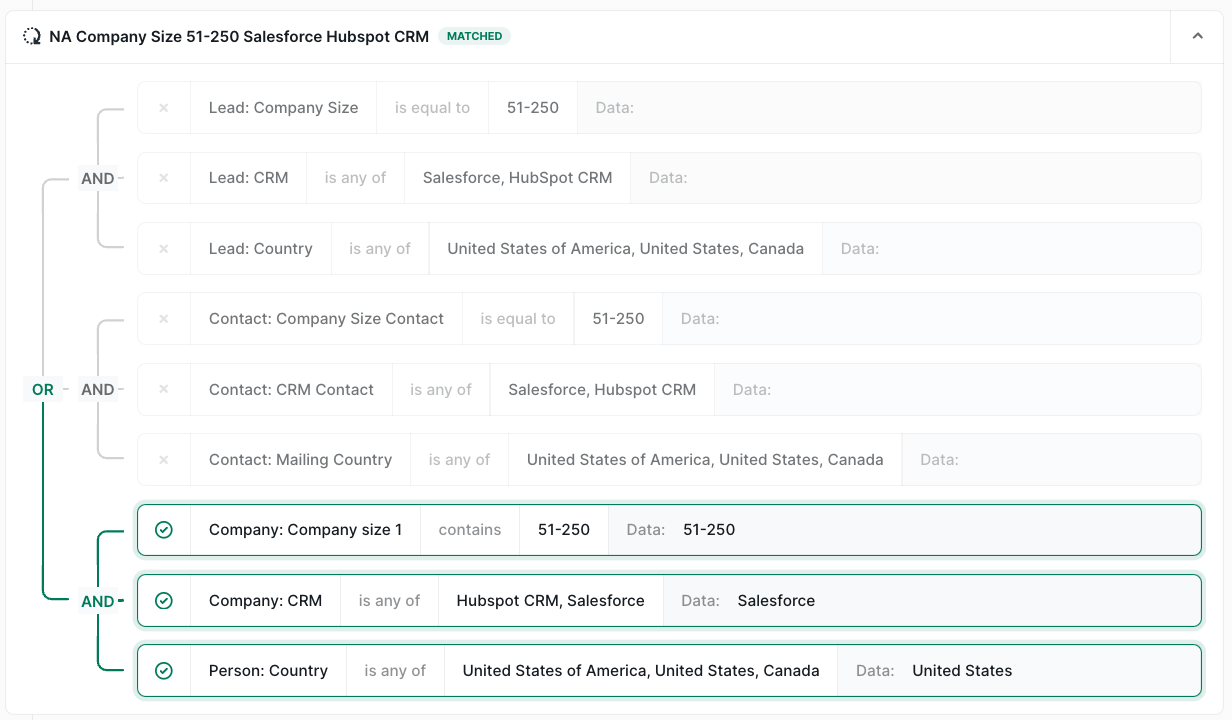
Task: Click the AND operator for the Lead group
Action: 98,178
